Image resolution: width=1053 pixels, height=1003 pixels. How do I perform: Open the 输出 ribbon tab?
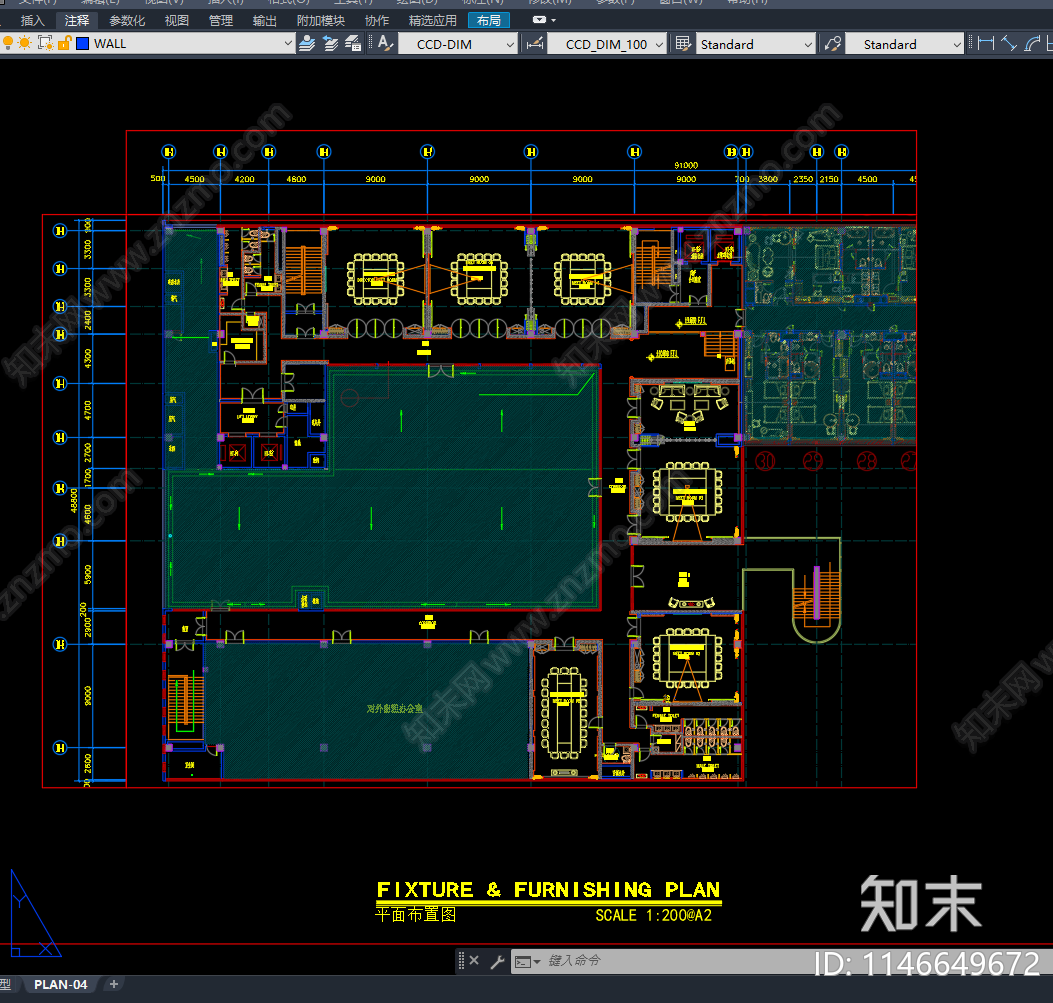265,21
